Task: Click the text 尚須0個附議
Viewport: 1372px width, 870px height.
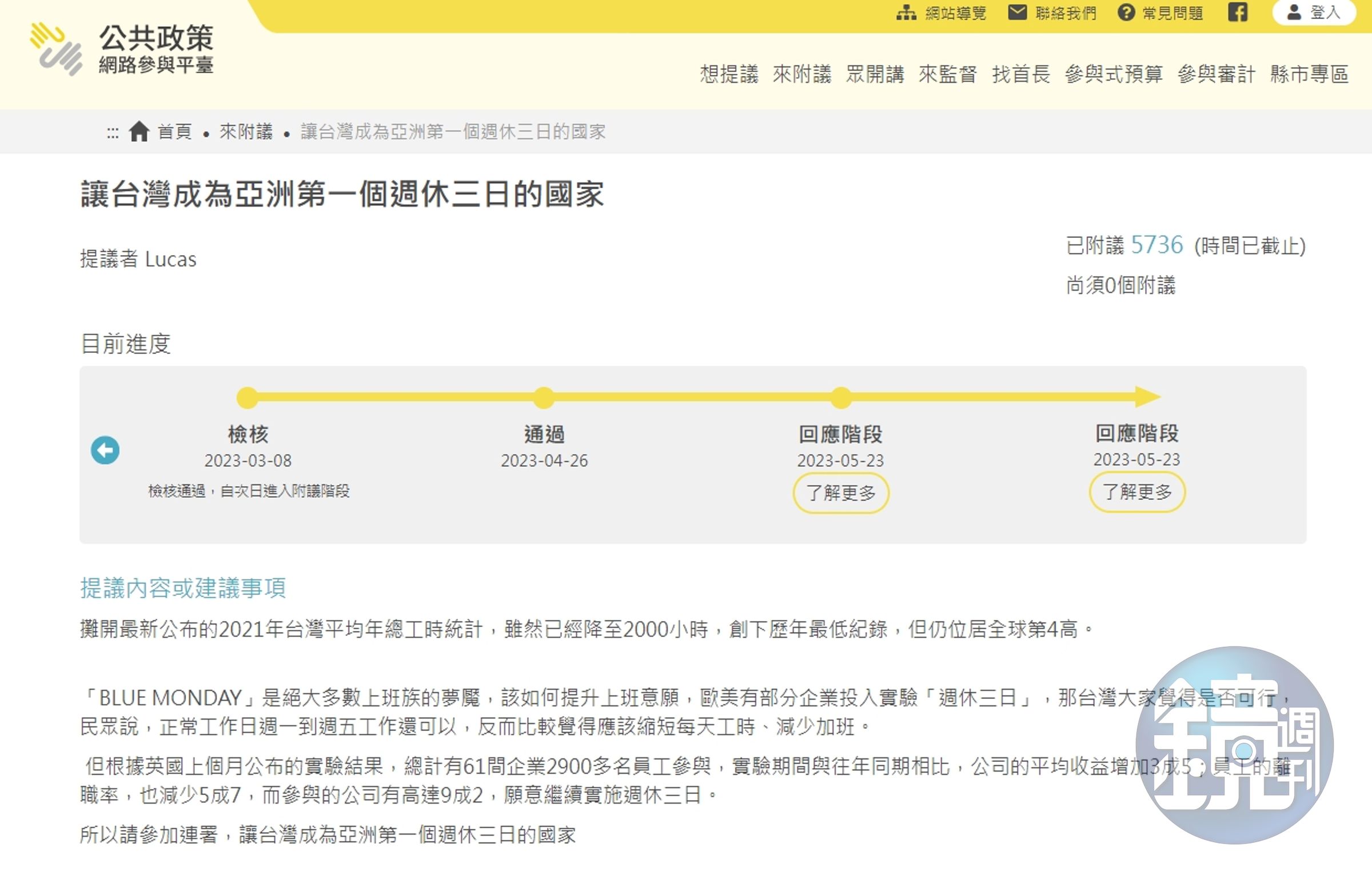Action: point(1121,285)
